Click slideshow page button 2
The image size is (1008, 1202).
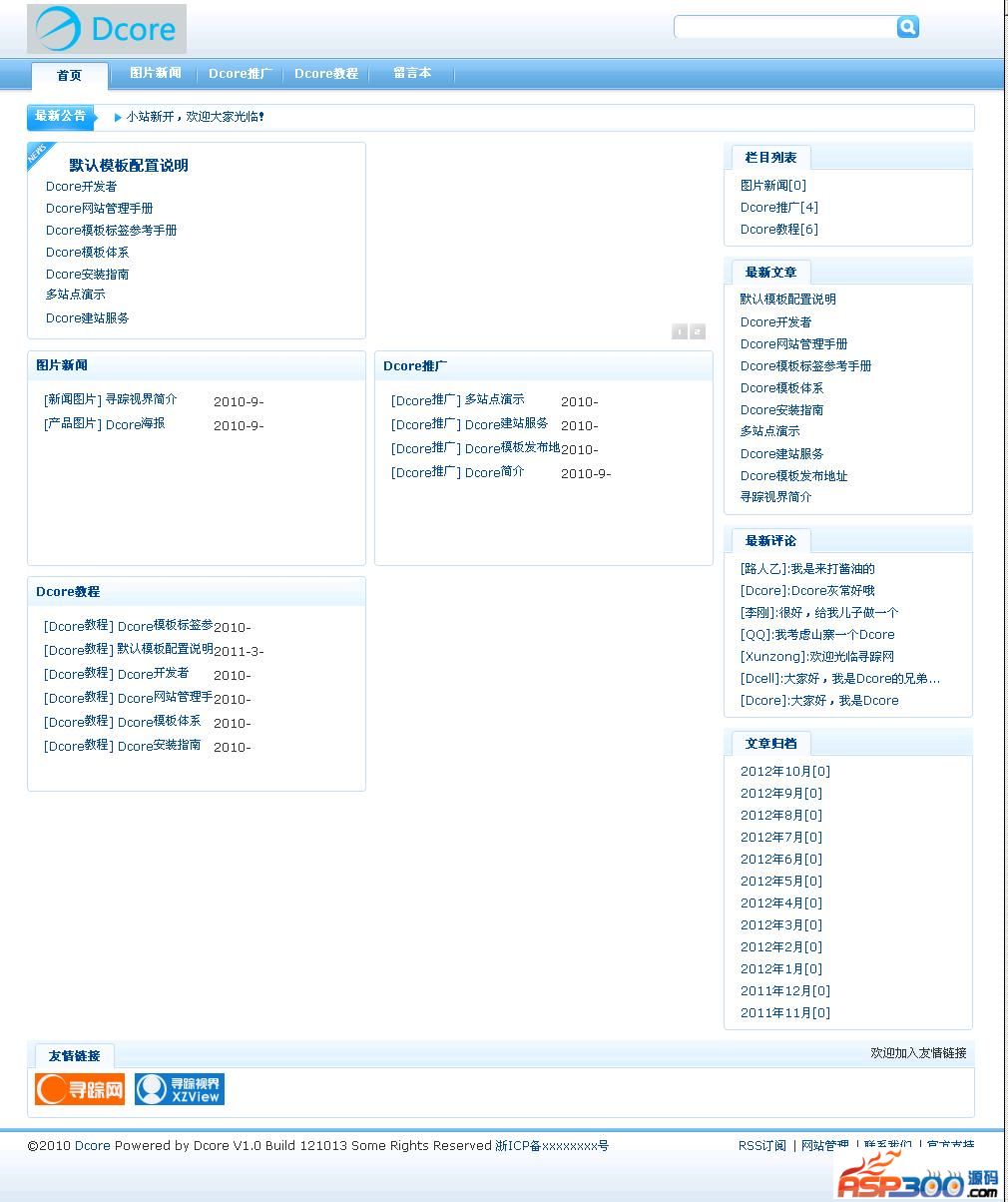(x=698, y=331)
